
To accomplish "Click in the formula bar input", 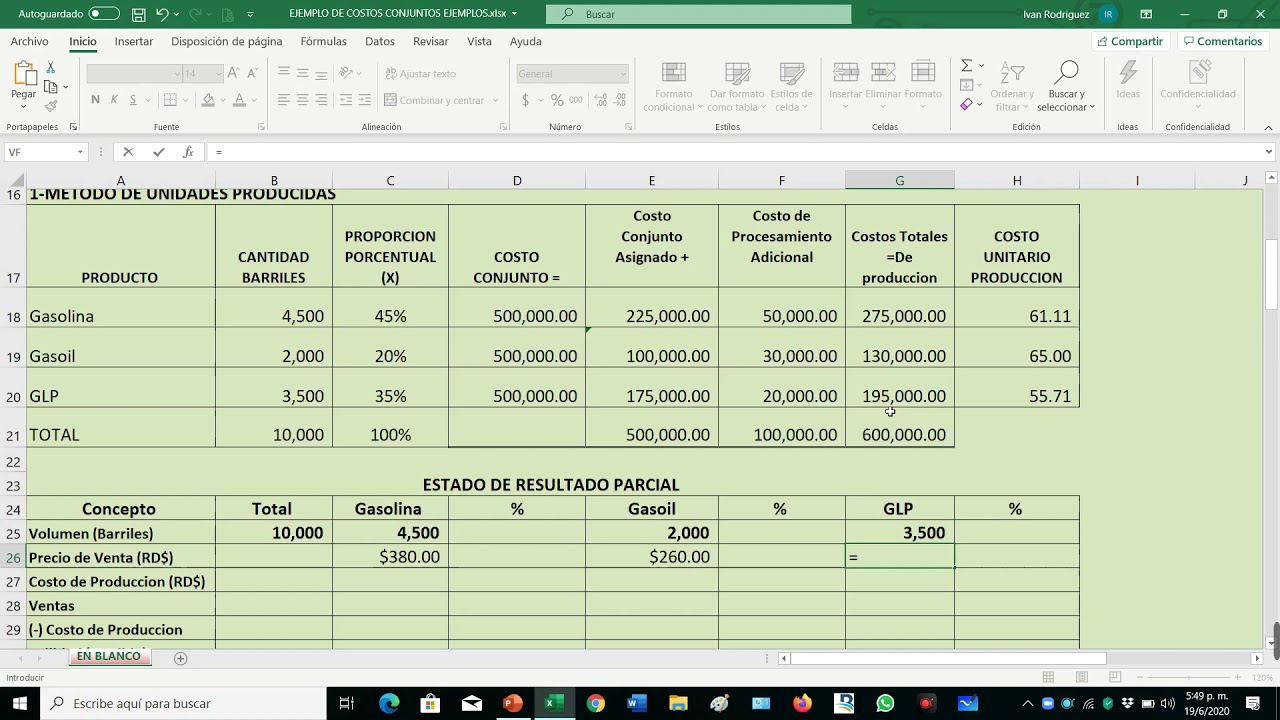I will pyautogui.click(x=735, y=152).
